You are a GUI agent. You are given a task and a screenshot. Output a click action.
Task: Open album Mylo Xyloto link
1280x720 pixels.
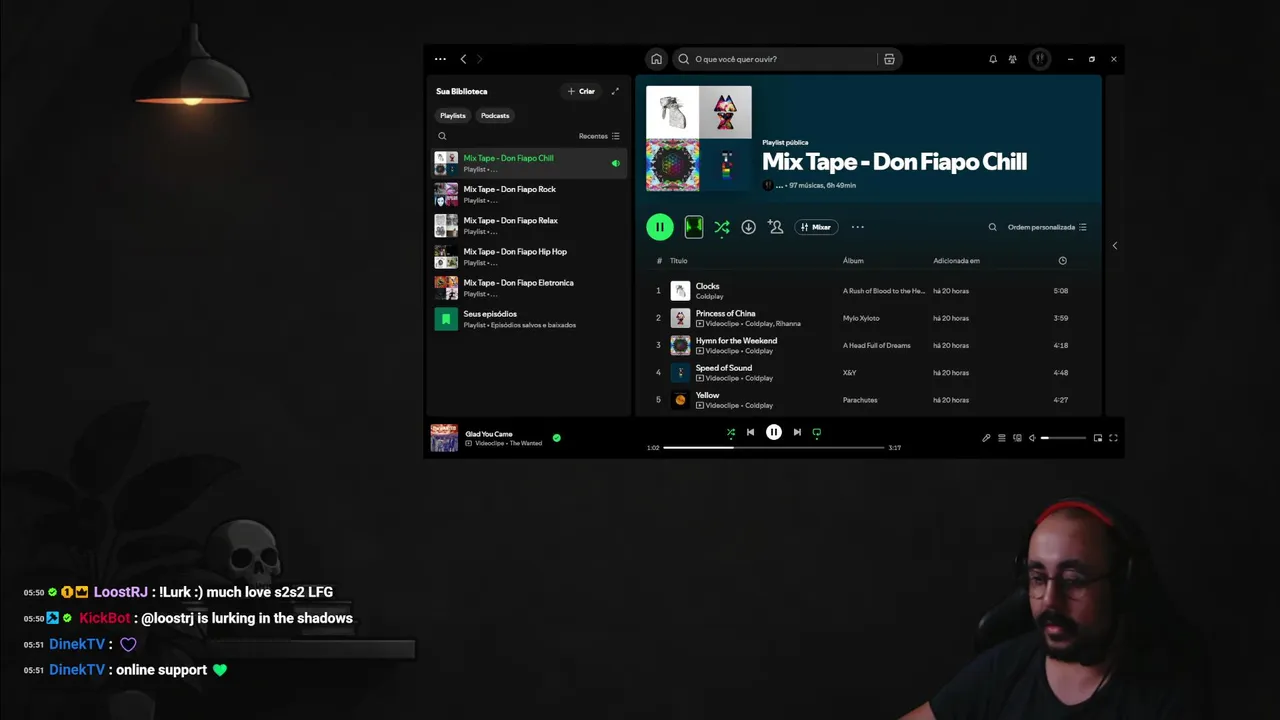pyautogui.click(x=861, y=318)
